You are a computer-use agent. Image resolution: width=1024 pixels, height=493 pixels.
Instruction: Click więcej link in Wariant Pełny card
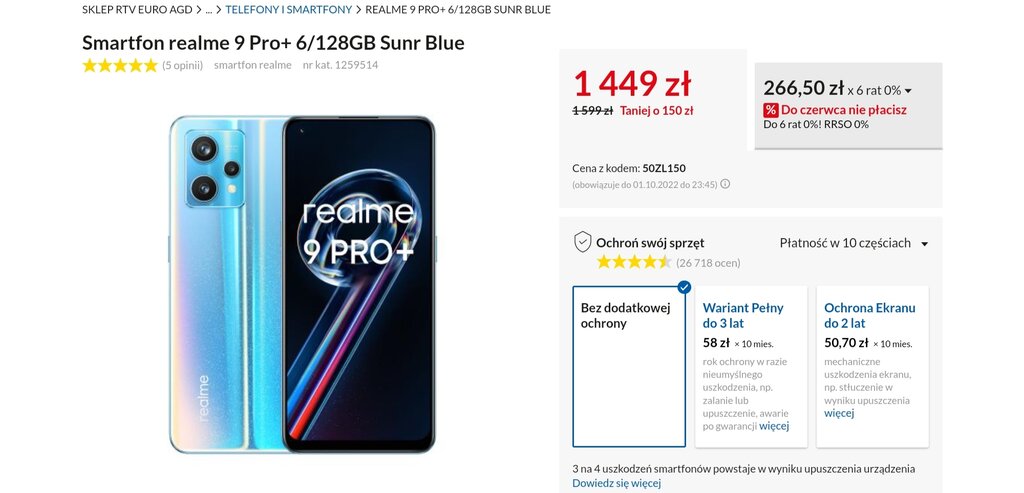(774, 426)
